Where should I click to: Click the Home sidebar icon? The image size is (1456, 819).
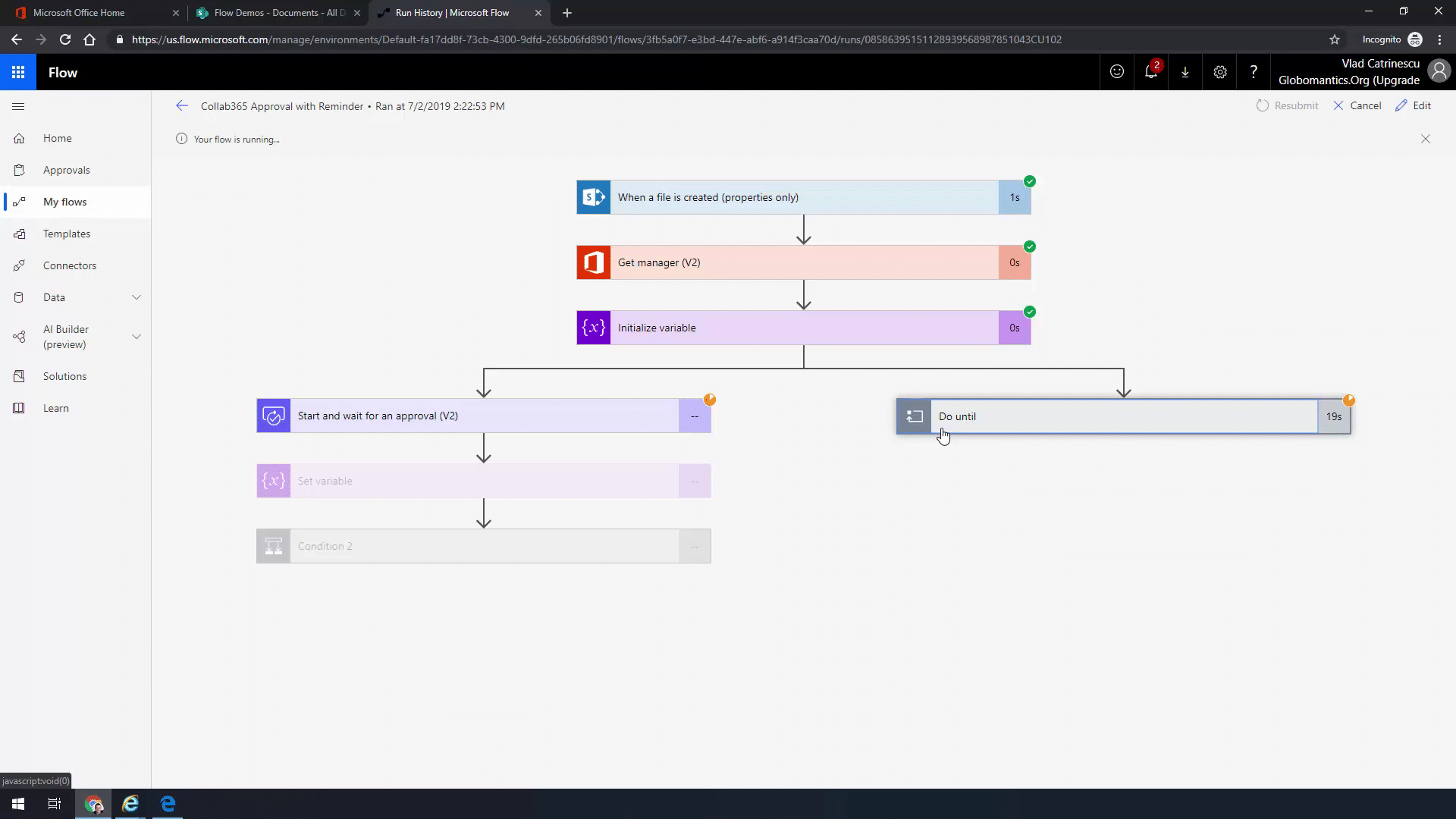pos(19,138)
